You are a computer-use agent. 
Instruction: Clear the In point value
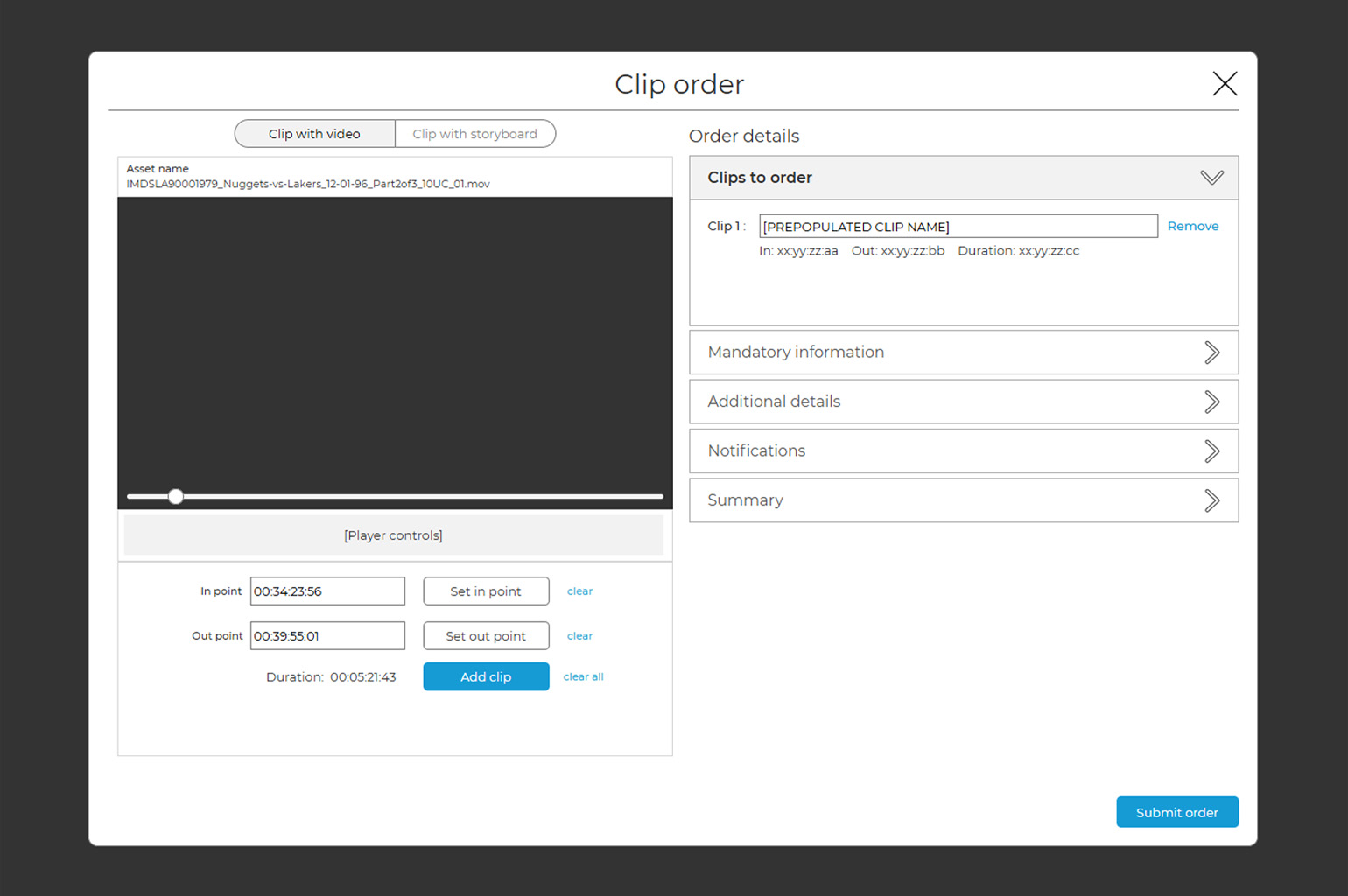pyautogui.click(x=579, y=591)
